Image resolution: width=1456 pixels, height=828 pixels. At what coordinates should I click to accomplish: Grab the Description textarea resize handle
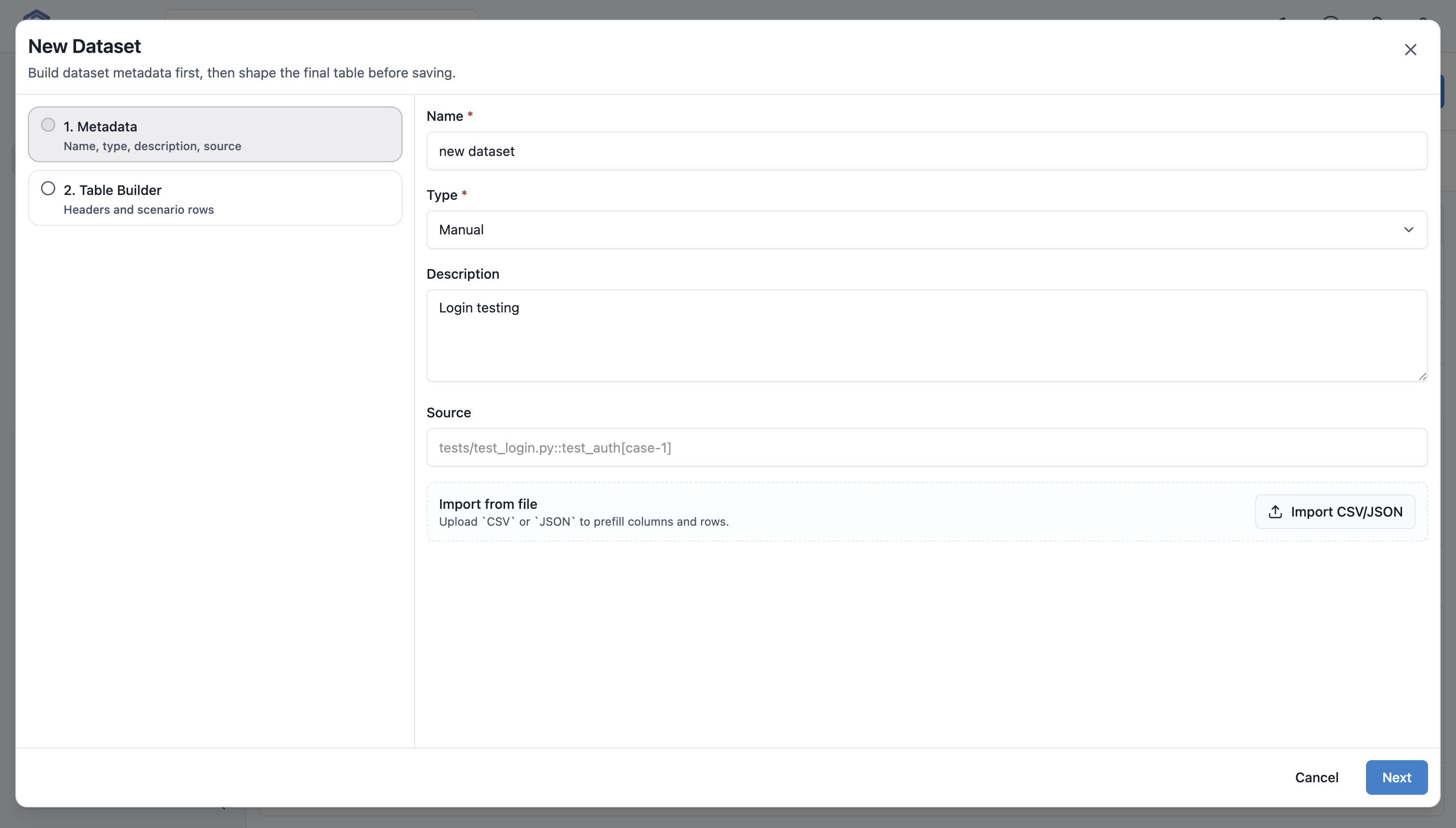click(x=1422, y=376)
